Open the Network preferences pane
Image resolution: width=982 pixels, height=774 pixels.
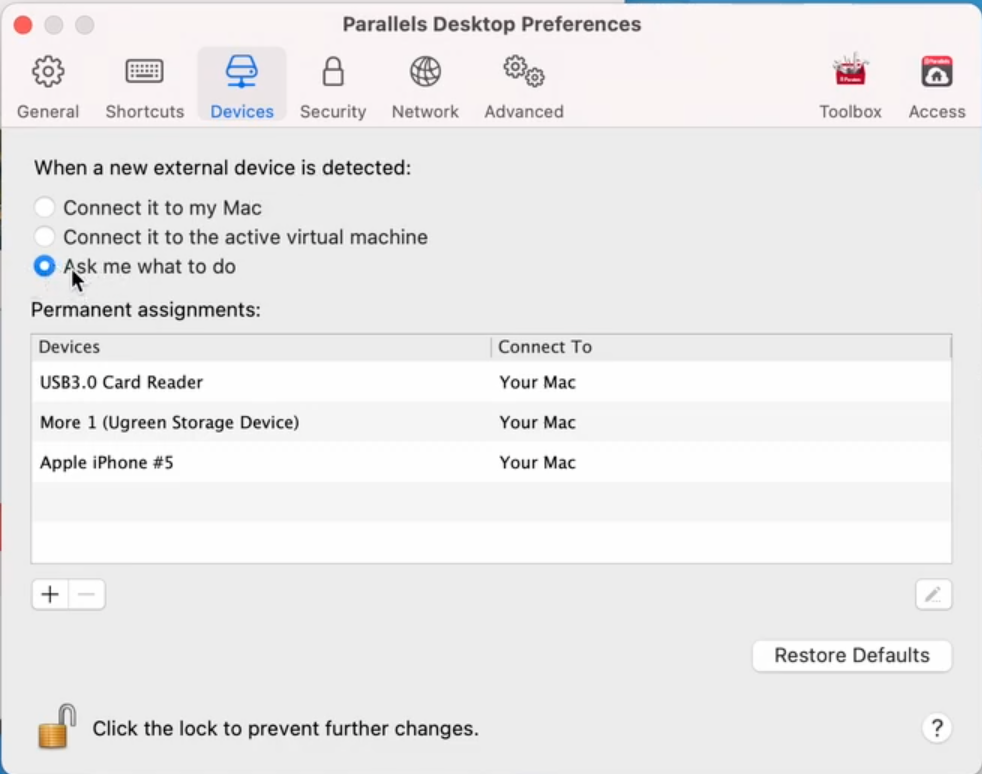424,85
